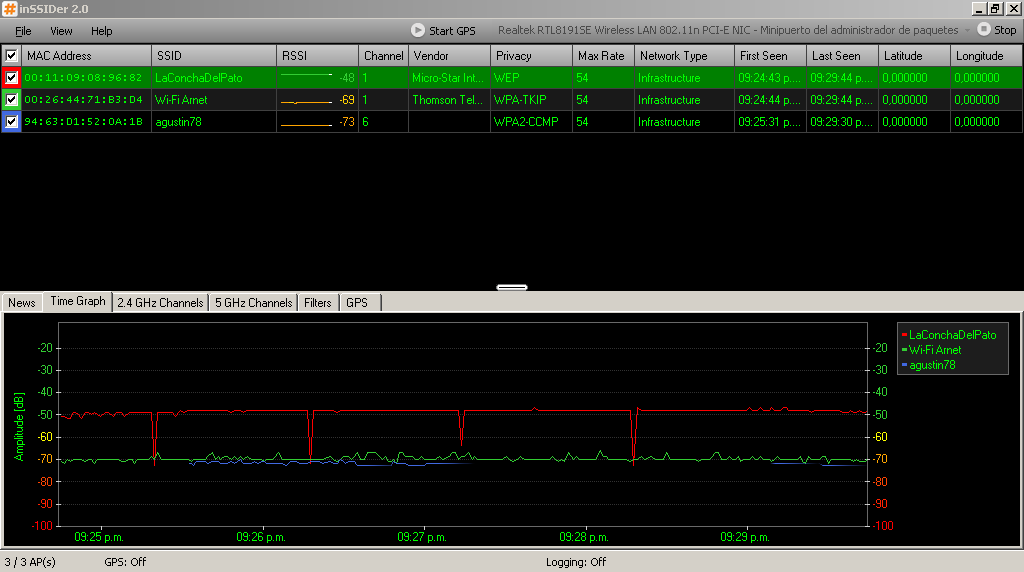Uncheck the LaConchaDelPato network checkbox
The width and height of the screenshot is (1024, 572).
[x=11, y=78]
